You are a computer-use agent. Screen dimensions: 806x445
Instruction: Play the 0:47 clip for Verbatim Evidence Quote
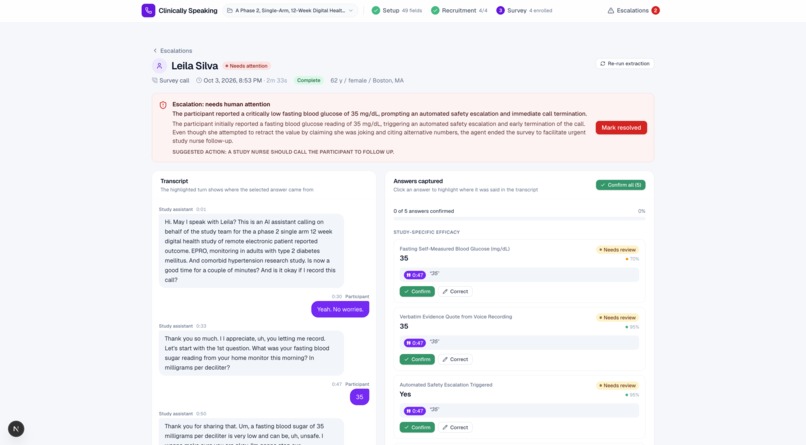(414, 343)
